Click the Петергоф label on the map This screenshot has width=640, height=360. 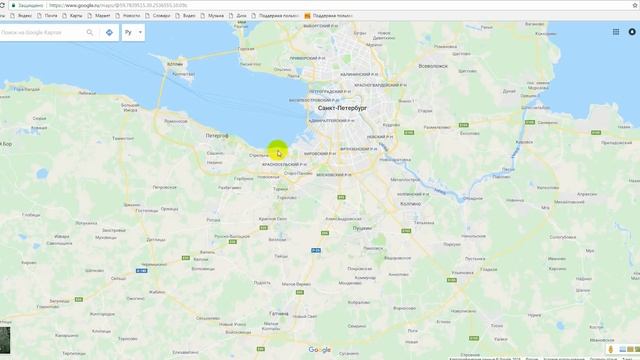tap(217, 136)
